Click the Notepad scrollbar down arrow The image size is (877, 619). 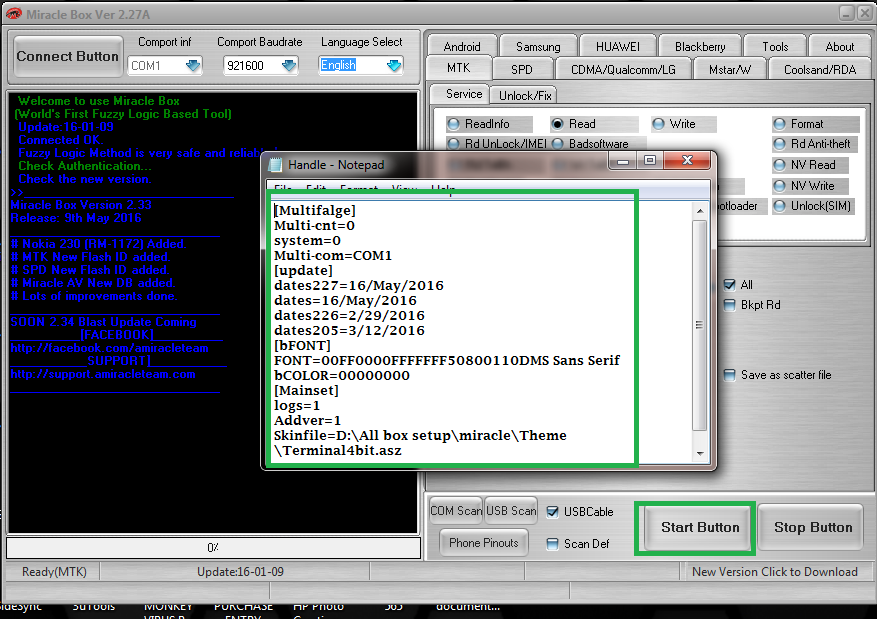(700, 453)
